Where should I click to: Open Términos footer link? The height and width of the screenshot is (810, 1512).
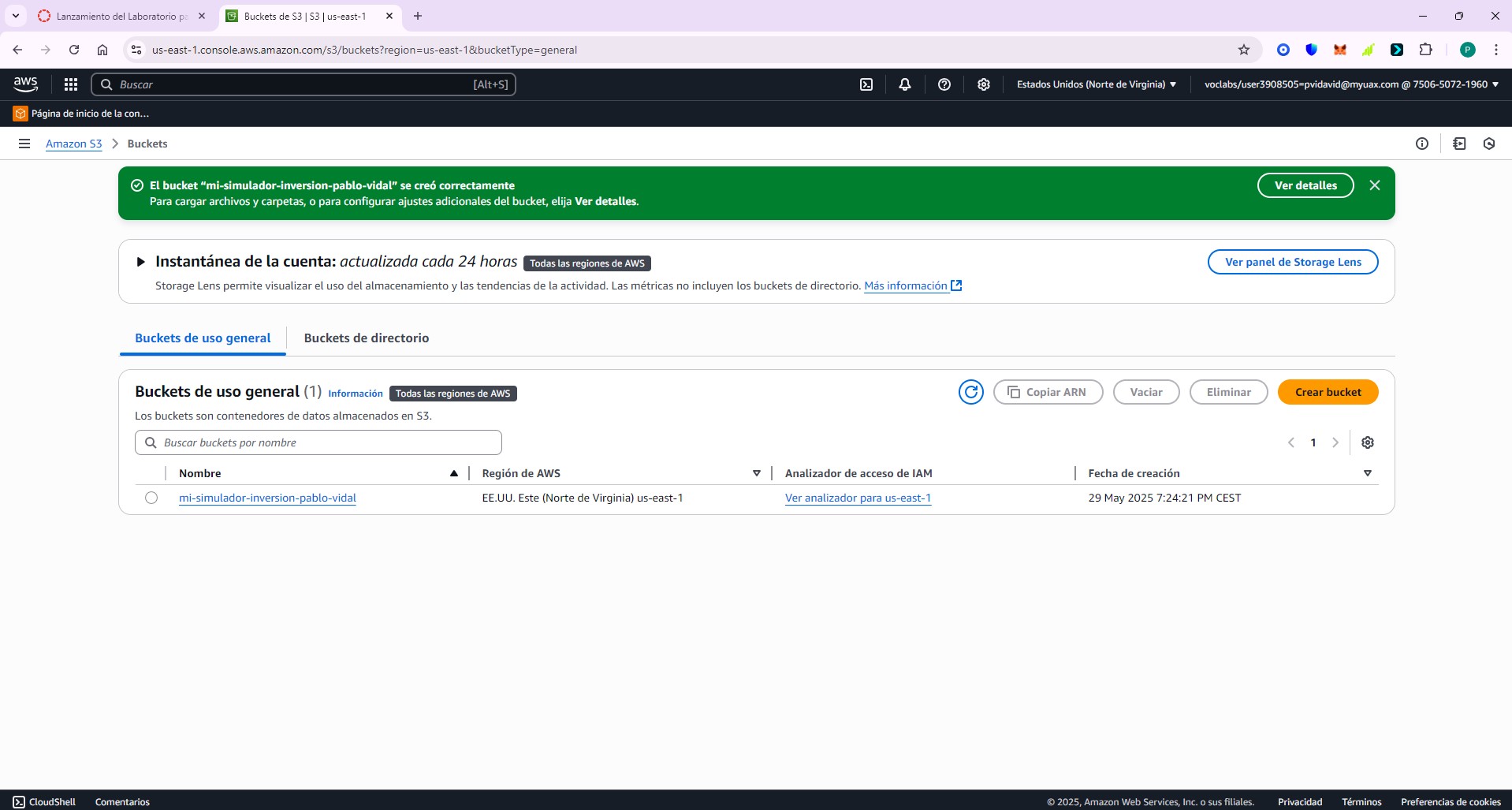pyautogui.click(x=1361, y=801)
